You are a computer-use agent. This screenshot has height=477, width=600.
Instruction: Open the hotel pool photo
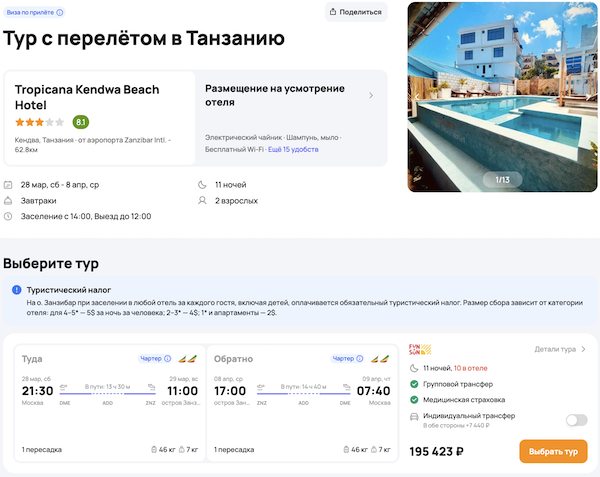coord(502,90)
